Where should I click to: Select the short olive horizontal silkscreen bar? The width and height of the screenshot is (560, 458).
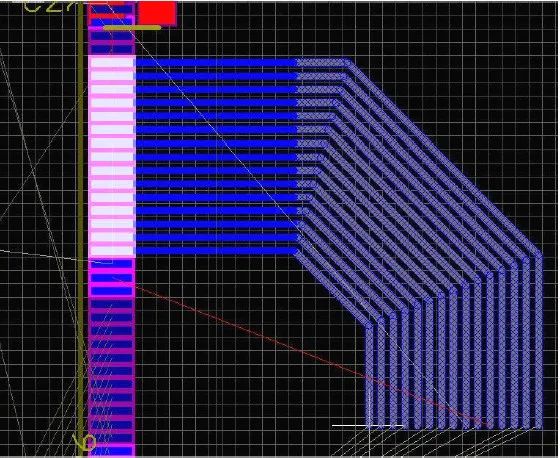point(132,28)
